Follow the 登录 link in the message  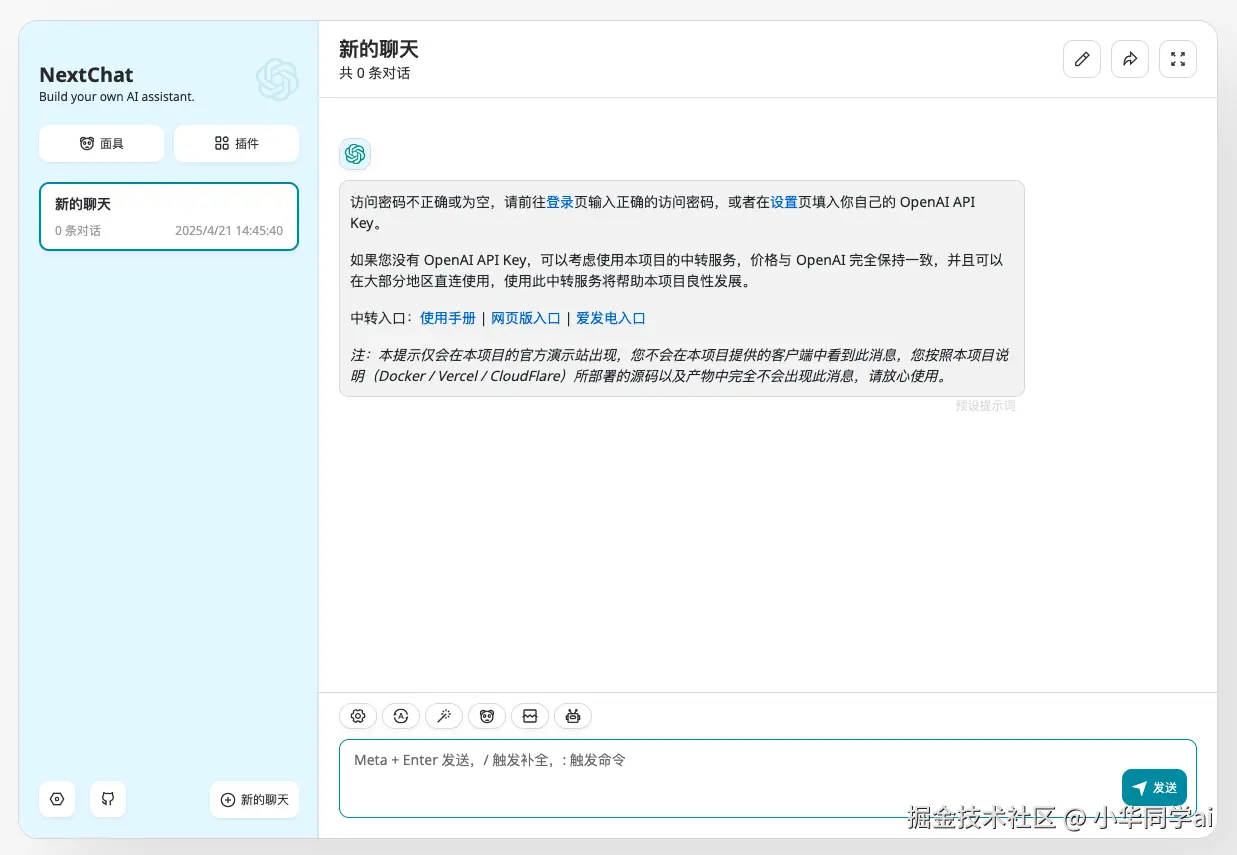(x=560, y=202)
